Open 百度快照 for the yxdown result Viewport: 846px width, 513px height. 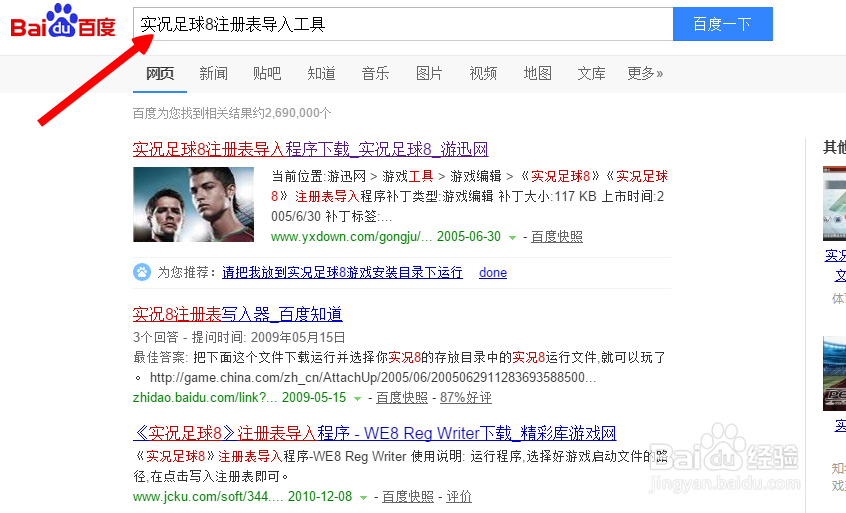pyautogui.click(x=557, y=237)
